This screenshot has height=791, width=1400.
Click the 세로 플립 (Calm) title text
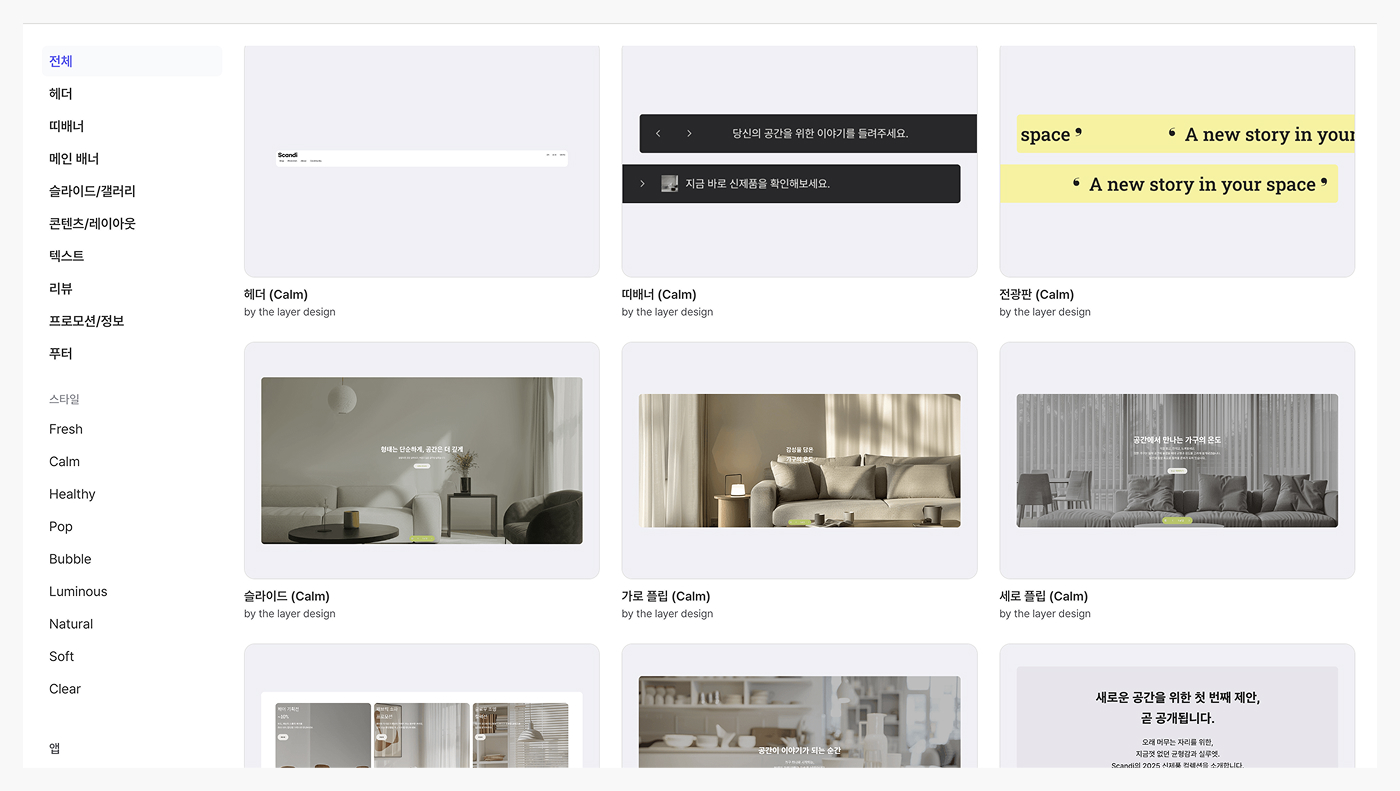pyautogui.click(x=1044, y=597)
